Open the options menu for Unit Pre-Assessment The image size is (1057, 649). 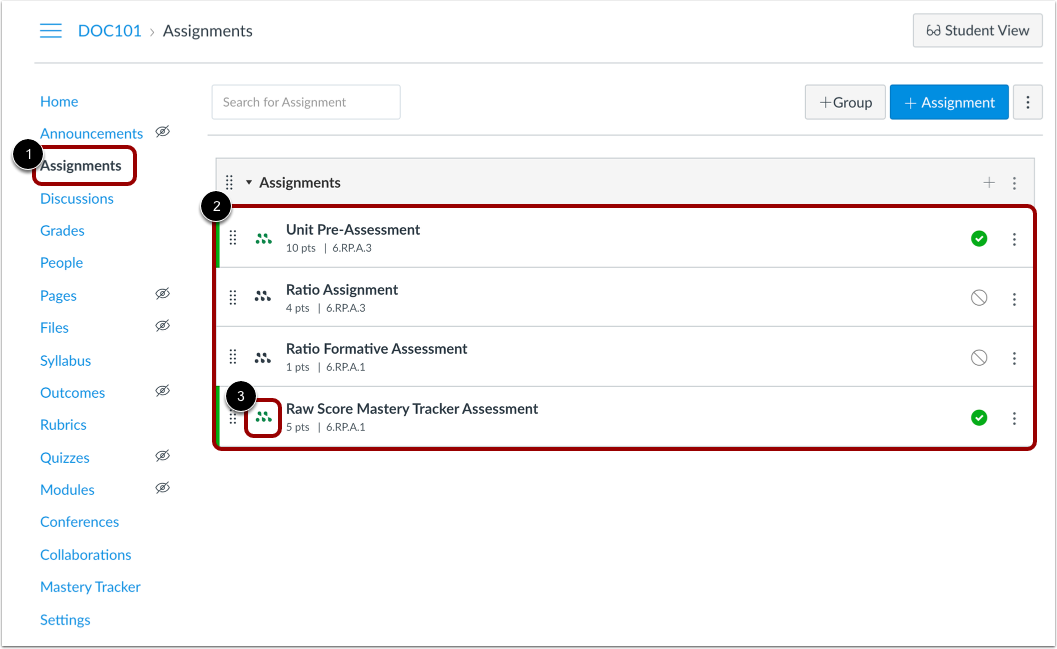[x=1015, y=238]
